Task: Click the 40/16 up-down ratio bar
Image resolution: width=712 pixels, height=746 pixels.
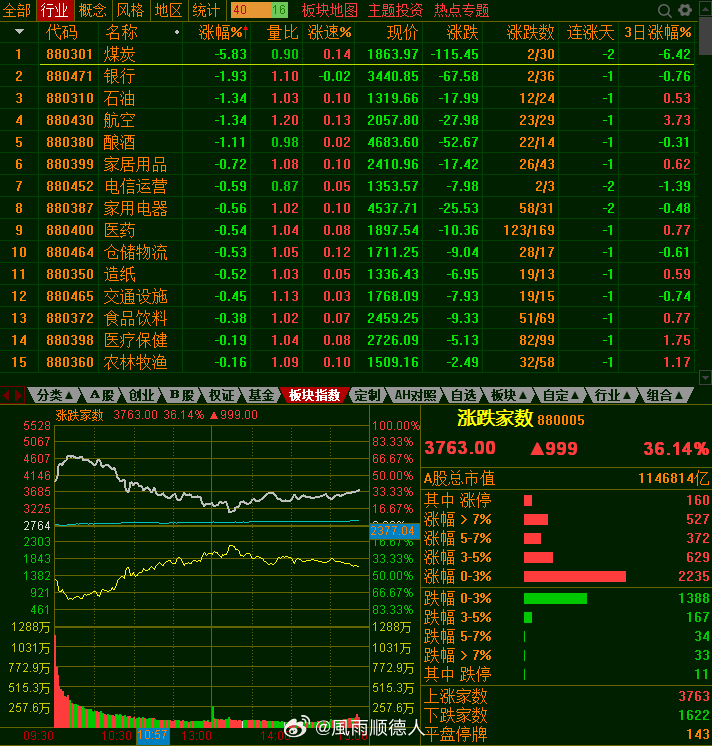Action: click(259, 10)
